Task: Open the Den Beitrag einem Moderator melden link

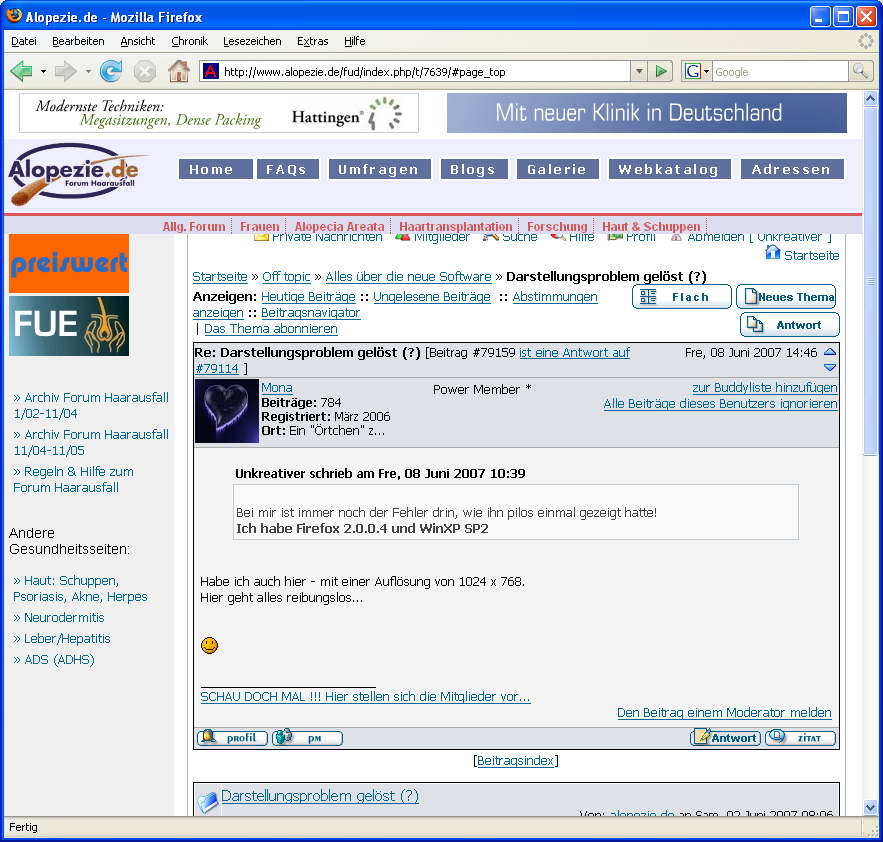Action: point(724,713)
